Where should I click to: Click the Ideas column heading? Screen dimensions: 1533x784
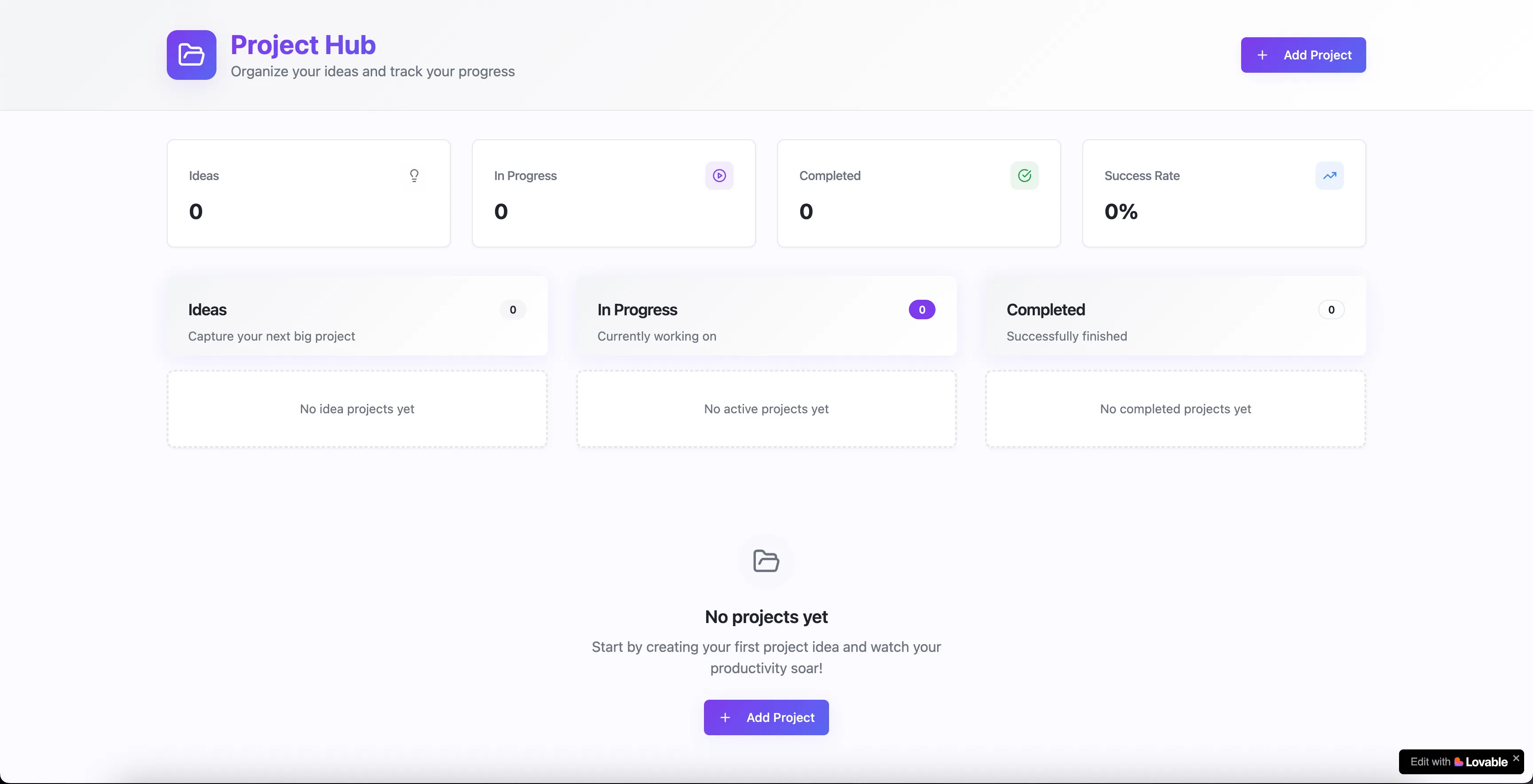[207, 310]
